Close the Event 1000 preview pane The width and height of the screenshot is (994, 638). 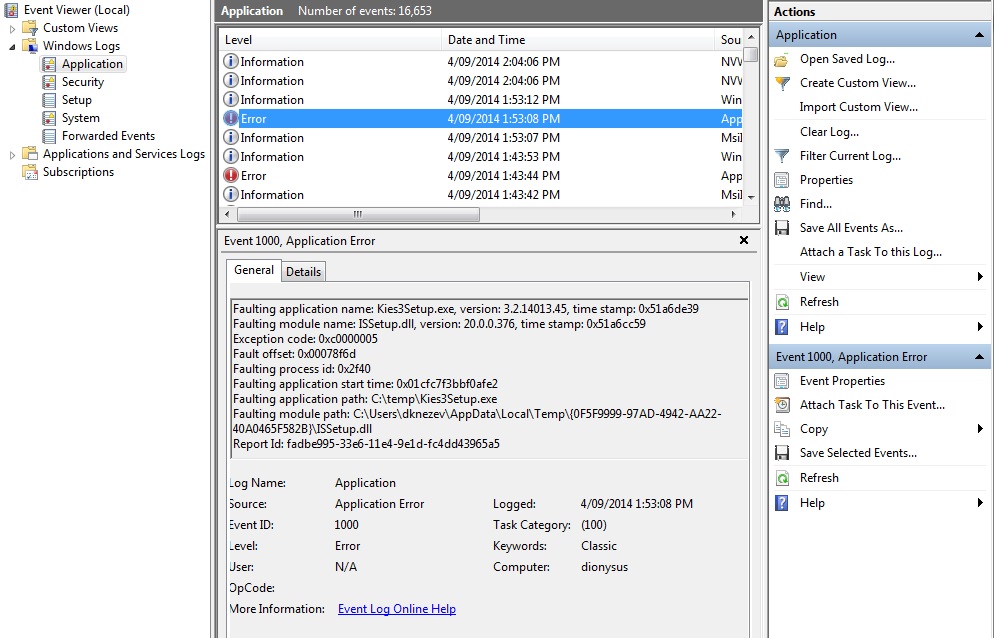tap(744, 240)
